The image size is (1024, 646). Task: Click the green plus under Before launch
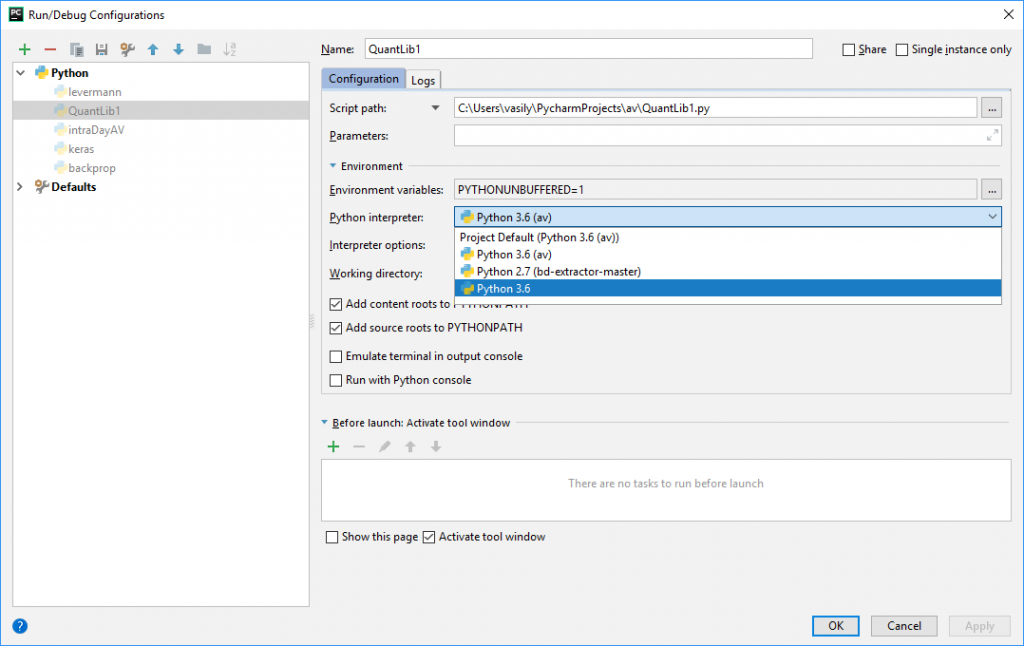pos(334,446)
